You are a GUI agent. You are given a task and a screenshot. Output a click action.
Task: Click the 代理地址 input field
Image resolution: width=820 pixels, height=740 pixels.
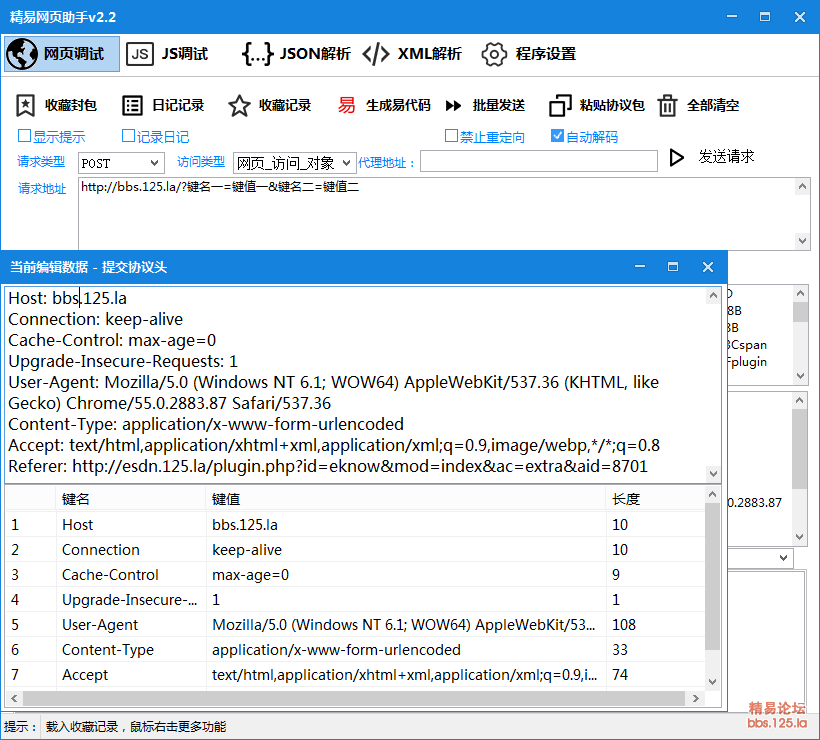[x=538, y=161]
